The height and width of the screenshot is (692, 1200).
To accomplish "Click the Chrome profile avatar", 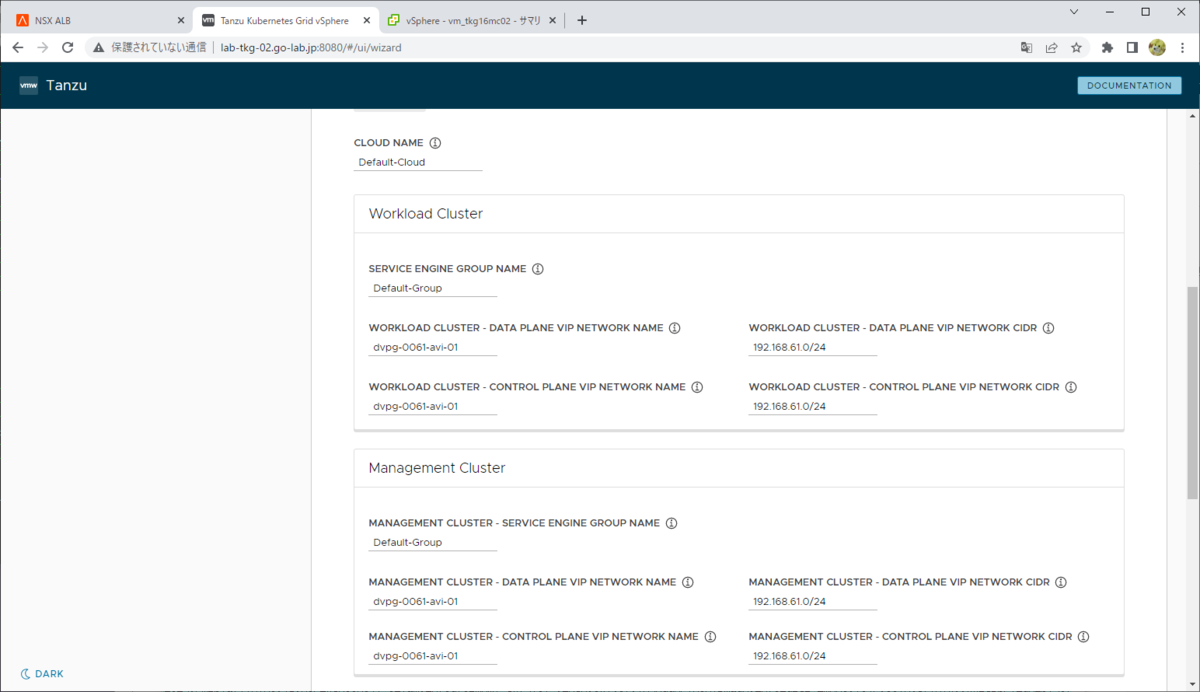I will tap(1157, 47).
